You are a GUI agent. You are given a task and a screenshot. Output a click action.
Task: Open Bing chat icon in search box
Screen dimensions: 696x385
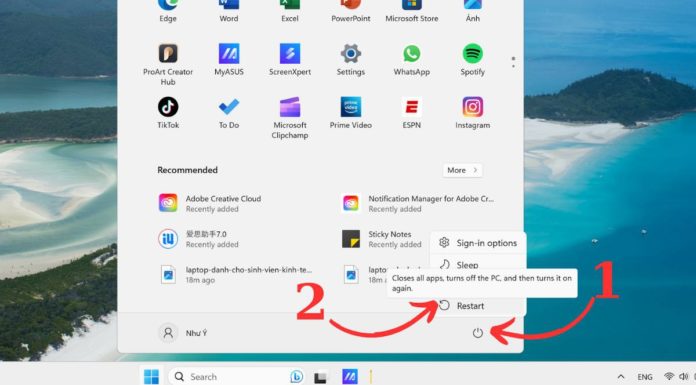click(297, 377)
